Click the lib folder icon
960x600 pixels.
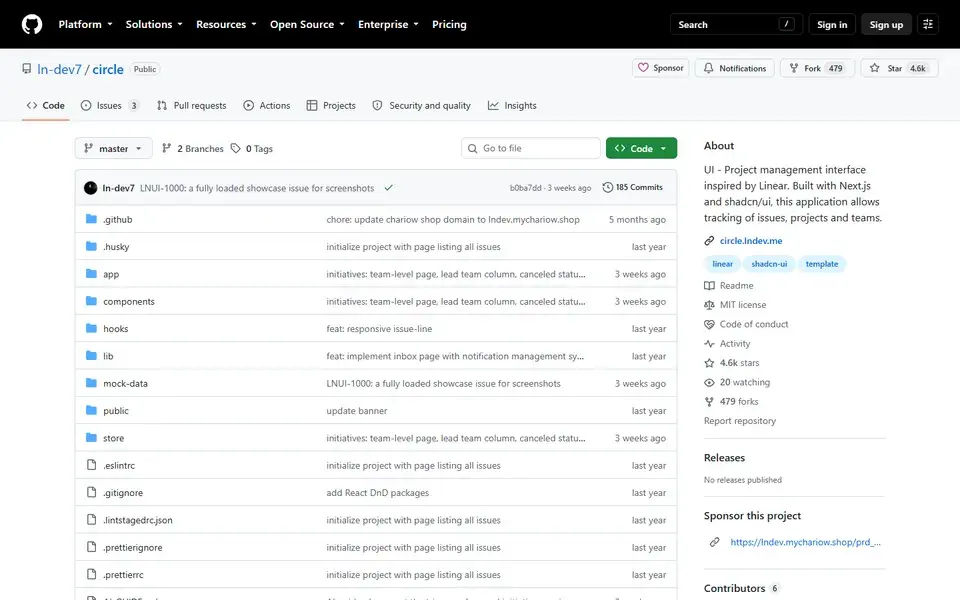(x=91, y=356)
